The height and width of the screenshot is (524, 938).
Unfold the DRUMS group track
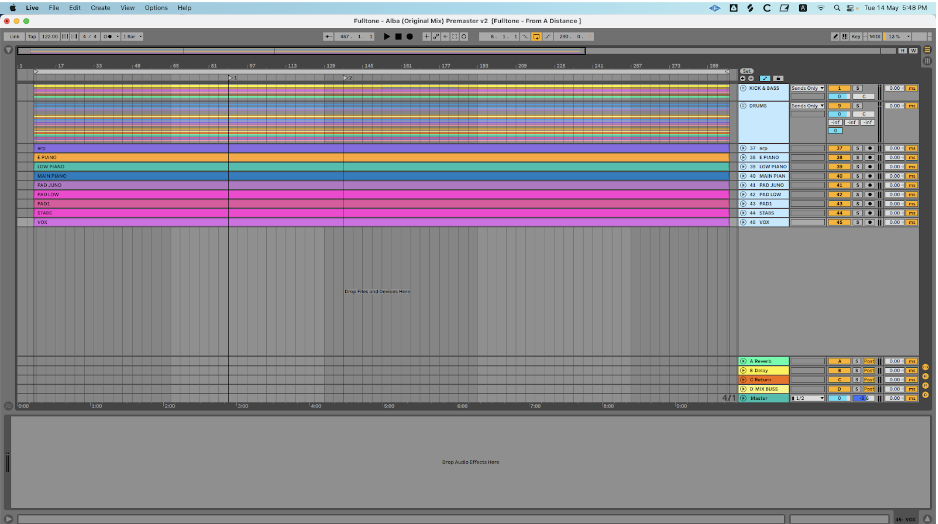[743, 105]
